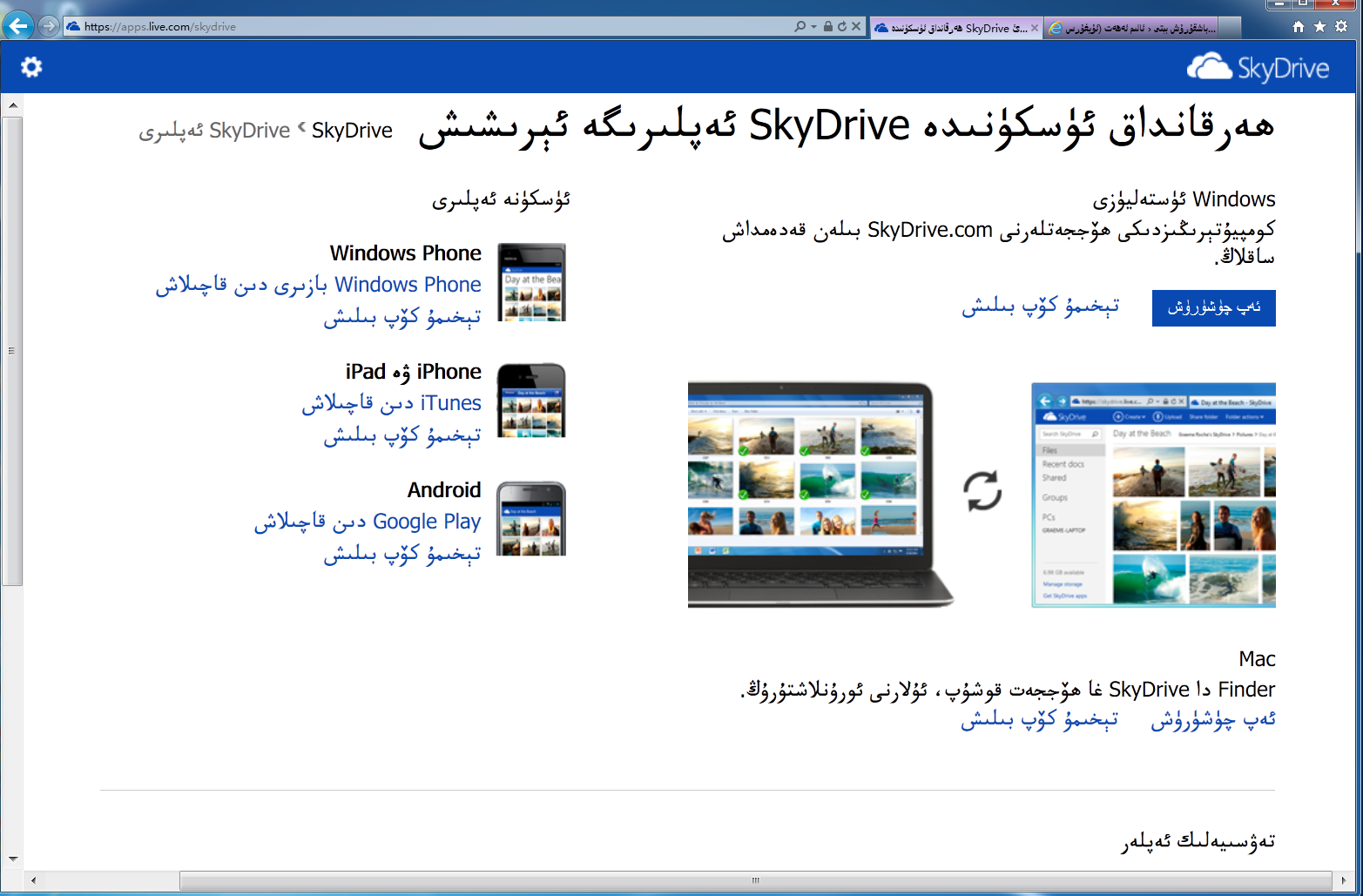Select the "iPad" and "iPhone" heading text
Image resolution: width=1363 pixels, height=896 pixels.
[x=414, y=372]
